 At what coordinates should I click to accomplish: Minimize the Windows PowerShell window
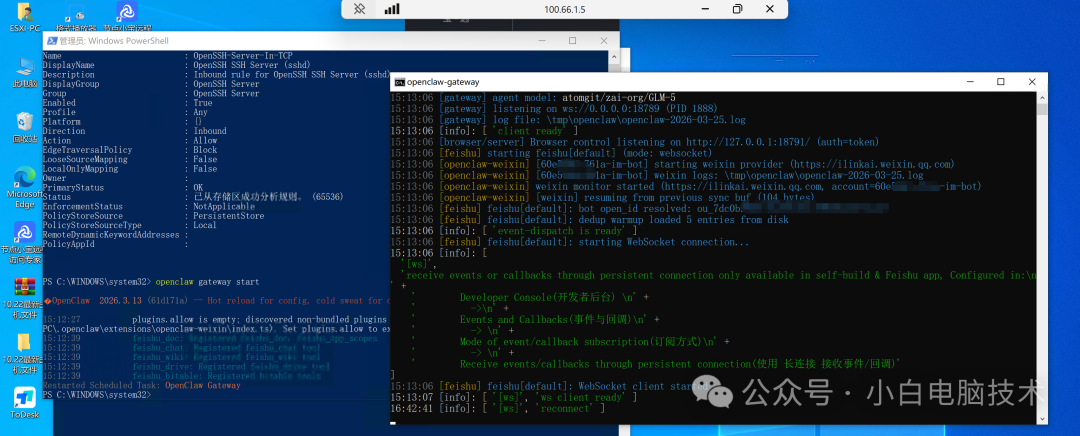coord(539,41)
